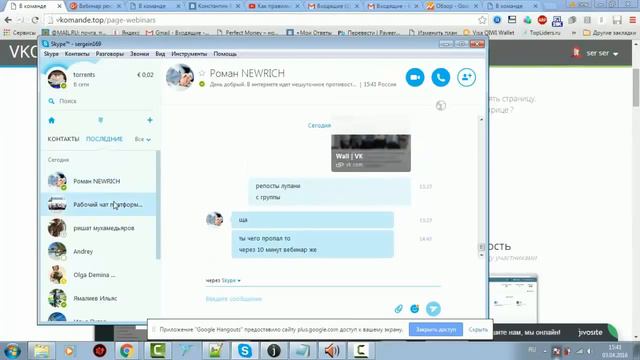The width and height of the screenshot is (640, 360).
Task: Click the Wall | VK link preview
Action: [371, 153]
